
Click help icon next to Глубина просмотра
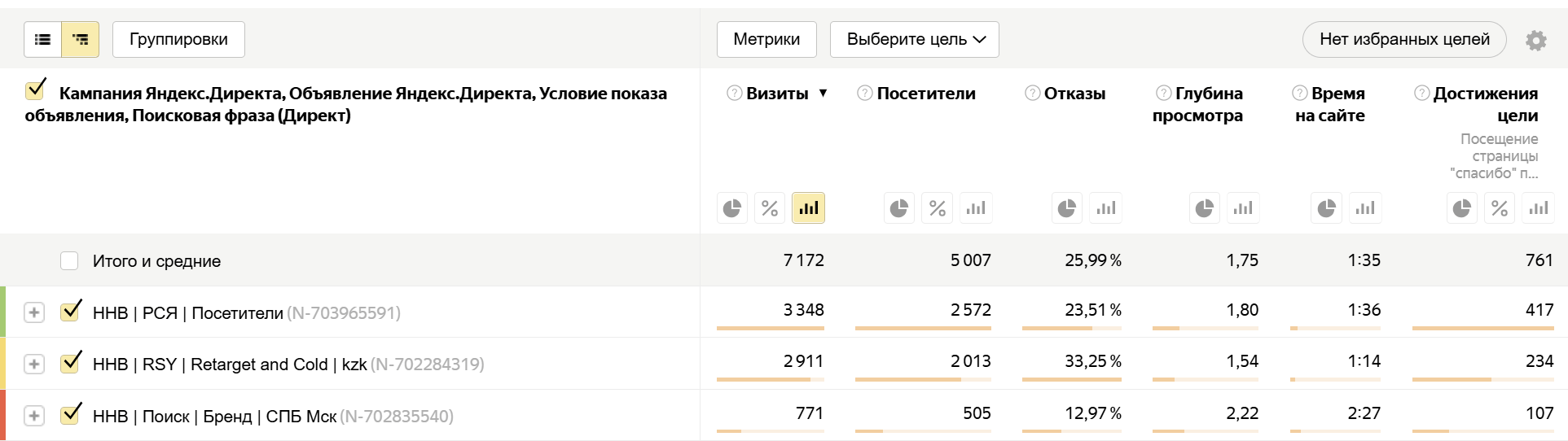click(x=1163, y=93)
